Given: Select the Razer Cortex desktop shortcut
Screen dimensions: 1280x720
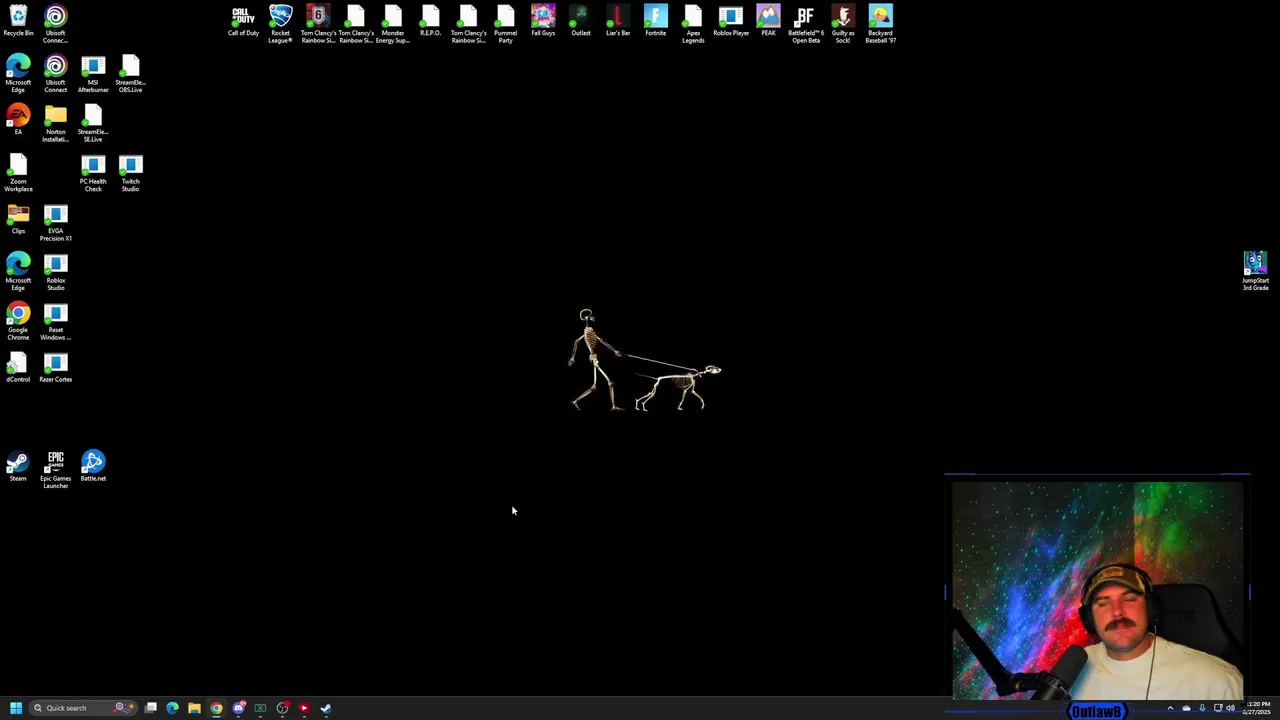Looking at the screenshot, I should coord(55,368).
